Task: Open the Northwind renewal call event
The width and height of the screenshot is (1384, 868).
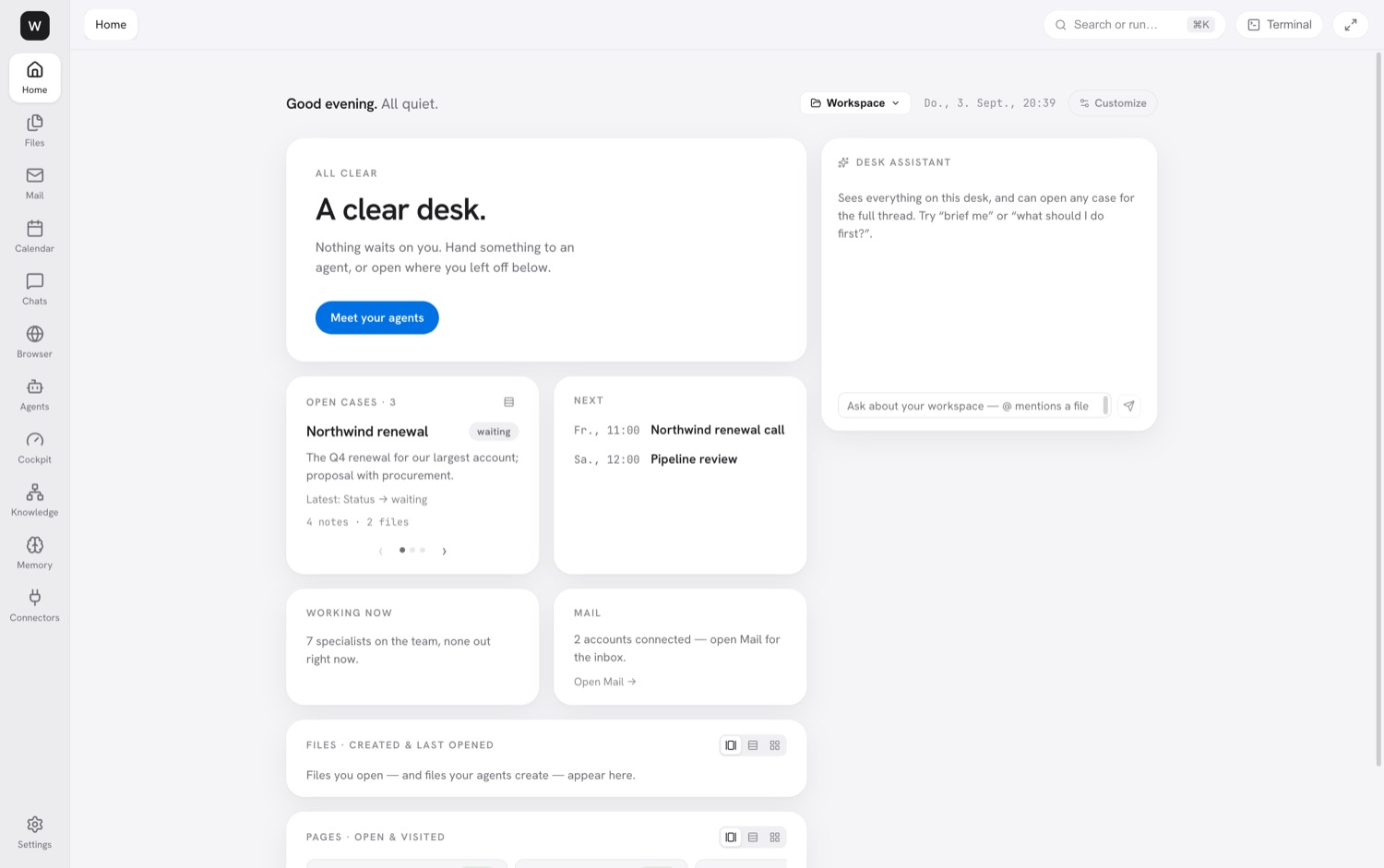Action: point(679,430)
